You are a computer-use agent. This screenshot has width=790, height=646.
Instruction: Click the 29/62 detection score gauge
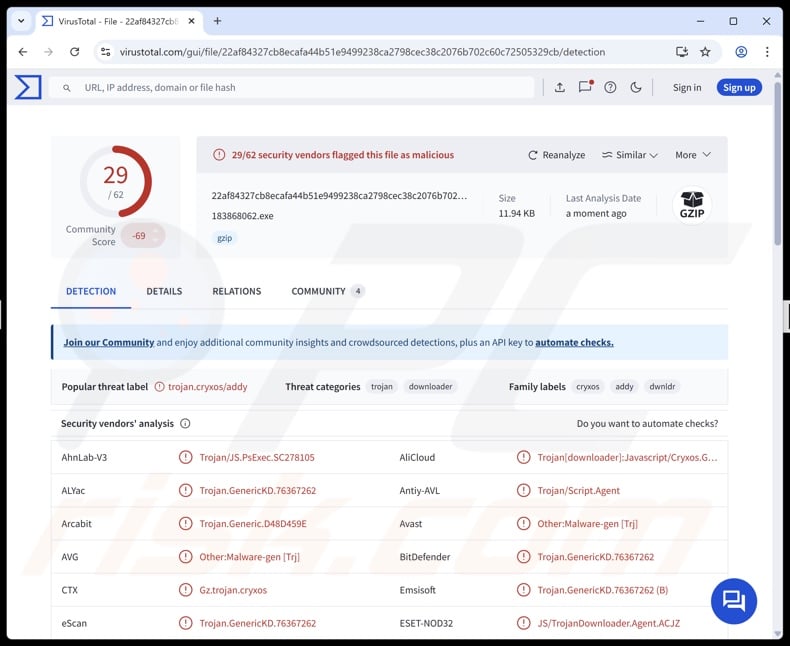pos(116,181)
